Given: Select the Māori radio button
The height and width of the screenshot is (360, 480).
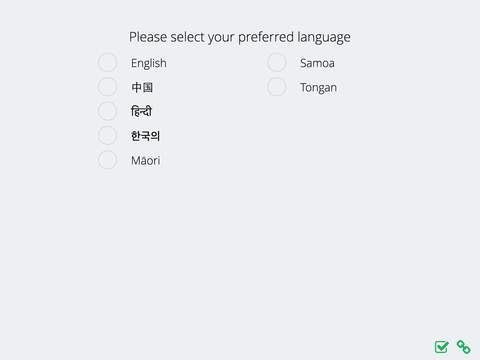Looking at the screenshot, I should coord(107,160).
